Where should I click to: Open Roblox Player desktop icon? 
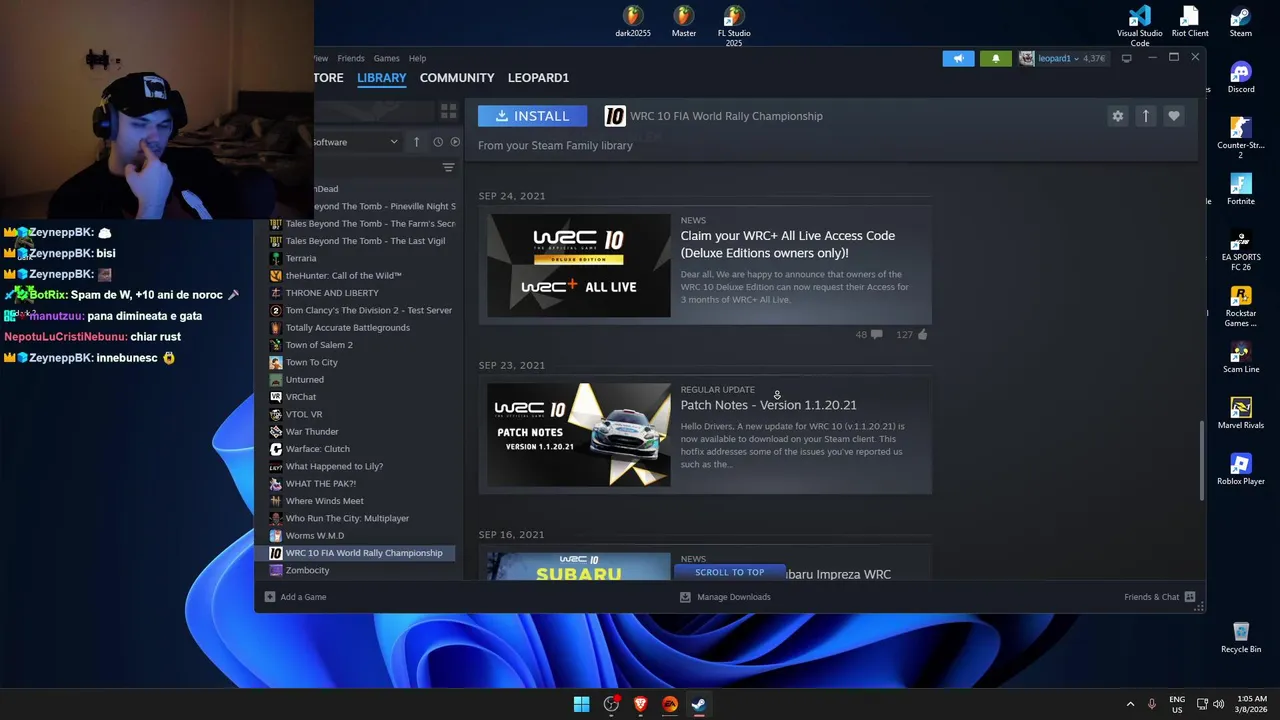1241,470
